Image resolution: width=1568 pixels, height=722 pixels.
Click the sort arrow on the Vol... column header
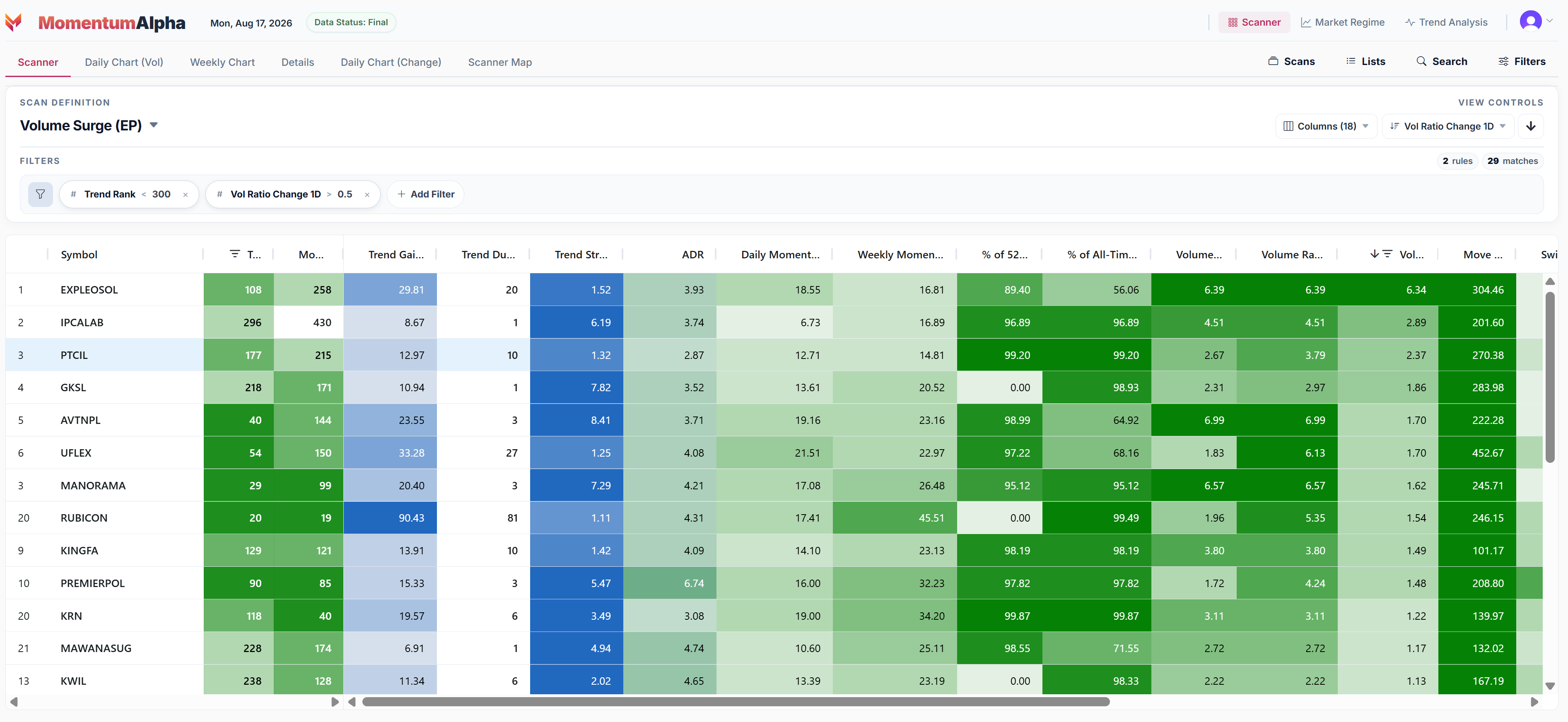coord(1374,254)
